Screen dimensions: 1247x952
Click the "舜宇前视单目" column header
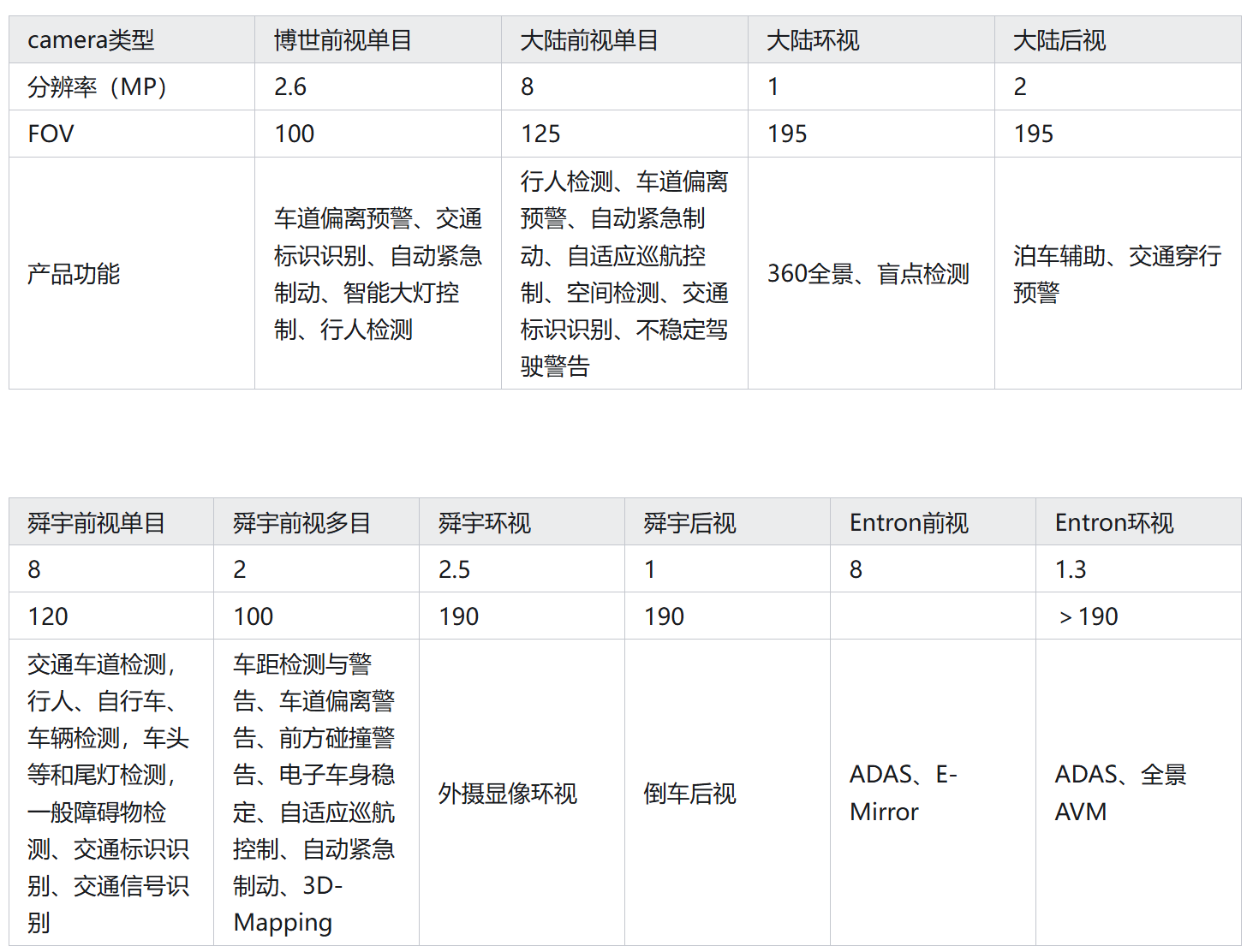pos(111,522)
